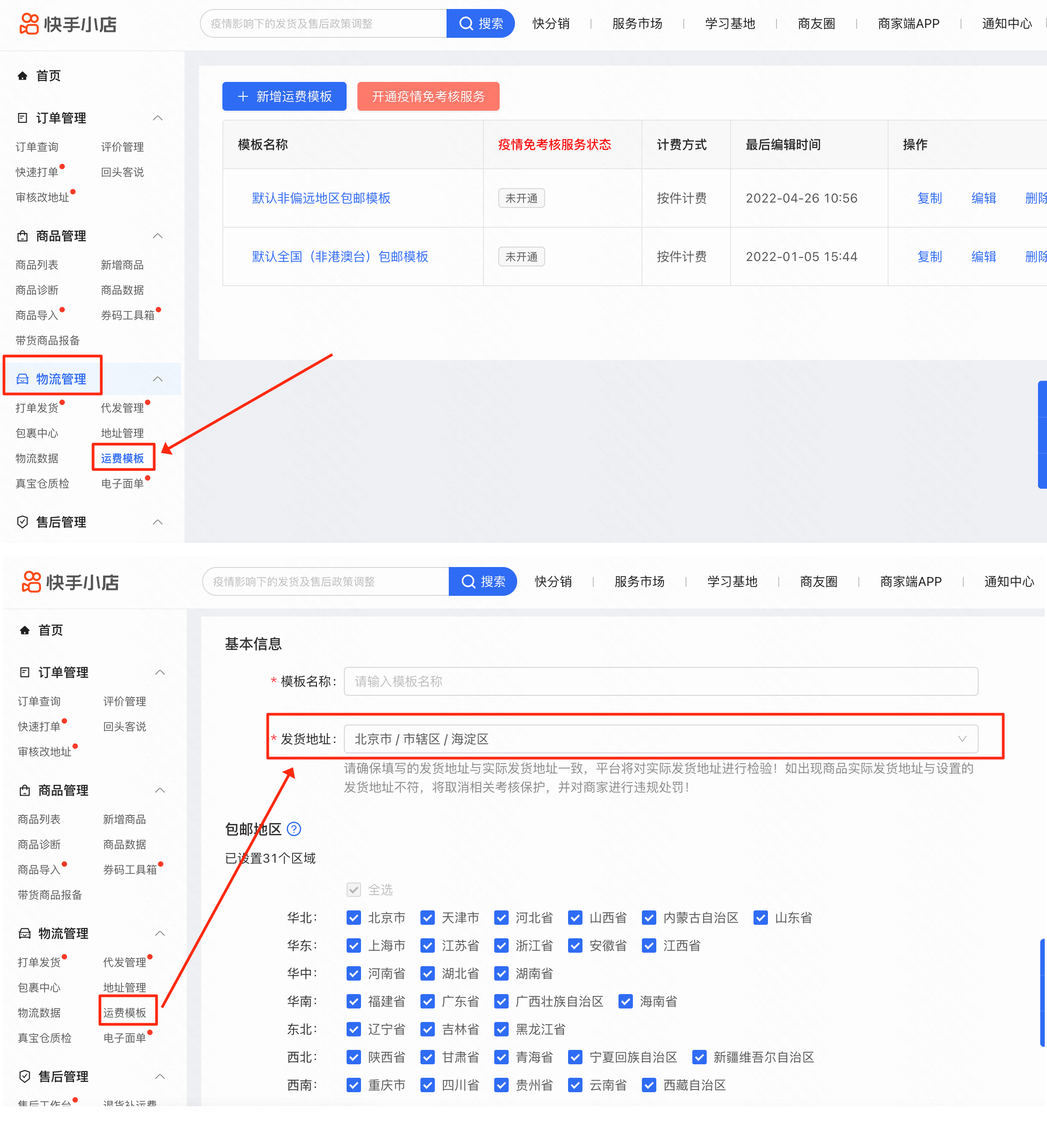This screenshot has height=1148, width=1047.
Task: Uncheck the 上海市 checkbox
Action: [x=354, y=945]
